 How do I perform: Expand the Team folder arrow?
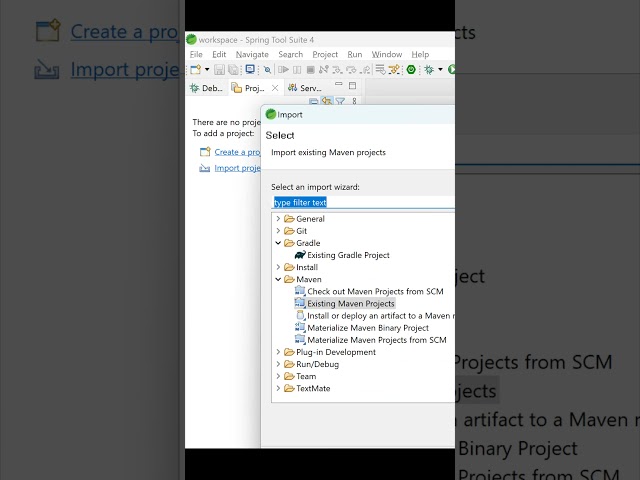pos(278,376)
